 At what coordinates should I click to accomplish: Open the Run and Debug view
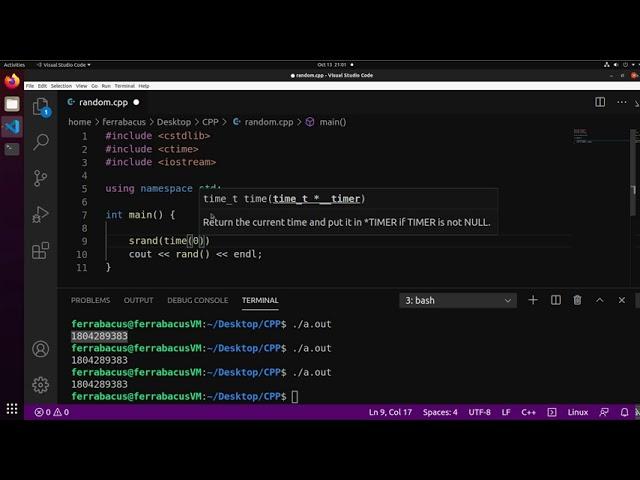(x=41, y=214)
